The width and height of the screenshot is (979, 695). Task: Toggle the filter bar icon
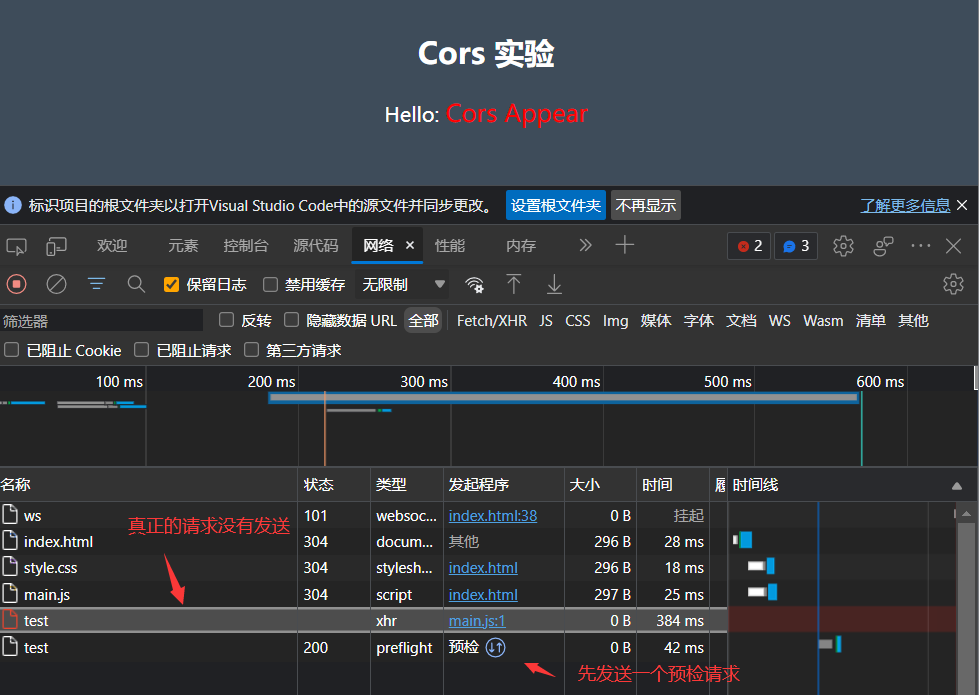(x=96, y=284)
